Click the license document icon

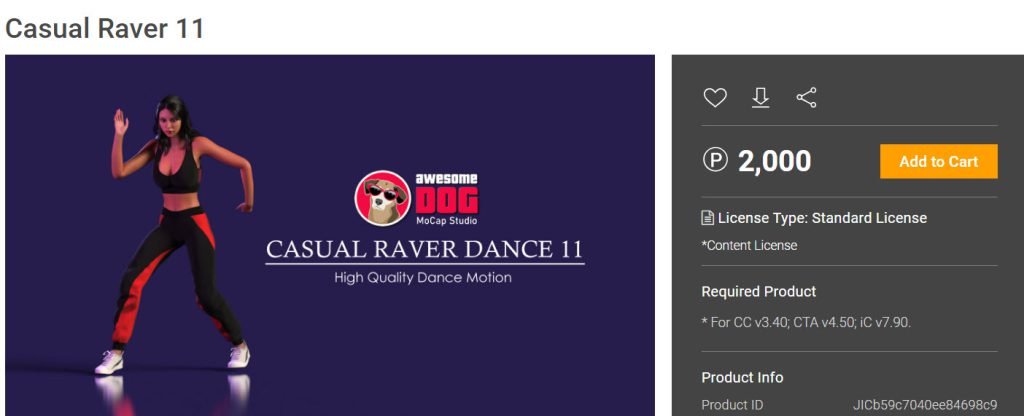click(707, 217)
